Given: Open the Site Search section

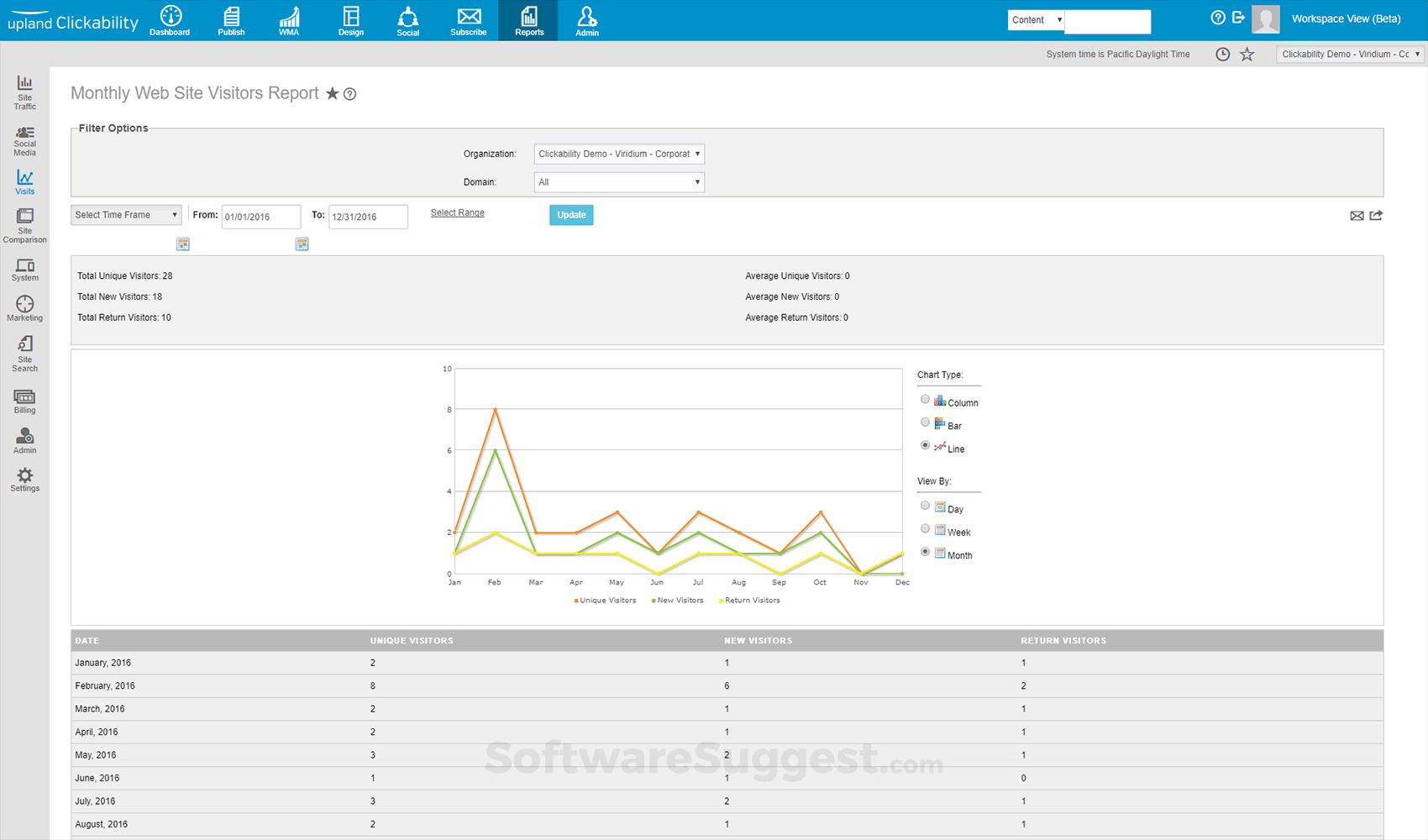Looking at the screenshot, I should click(x=24, y=352).
